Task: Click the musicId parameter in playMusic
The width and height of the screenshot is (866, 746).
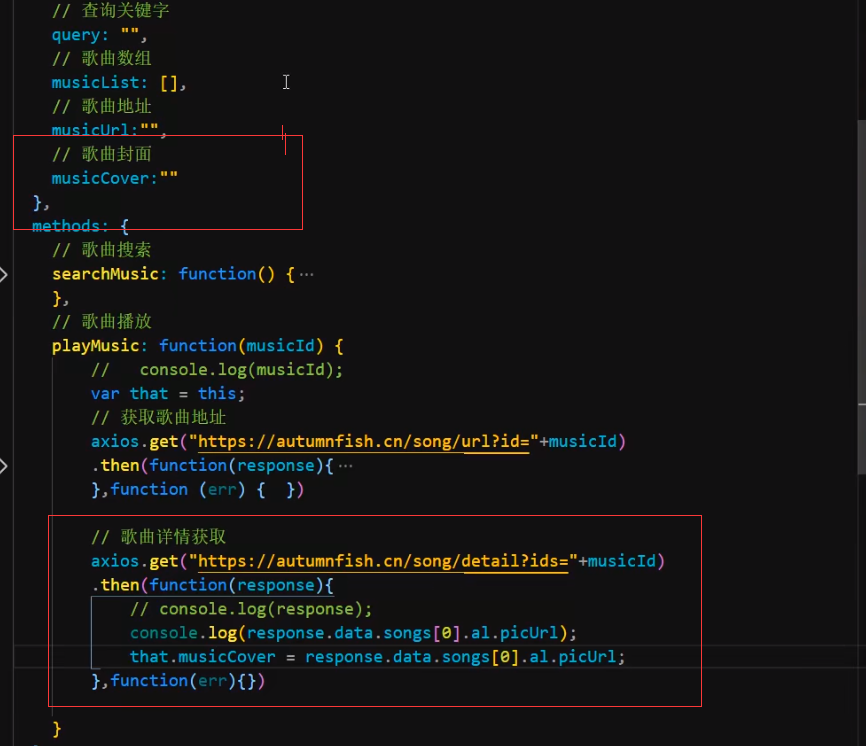Action: coord(280,346)
